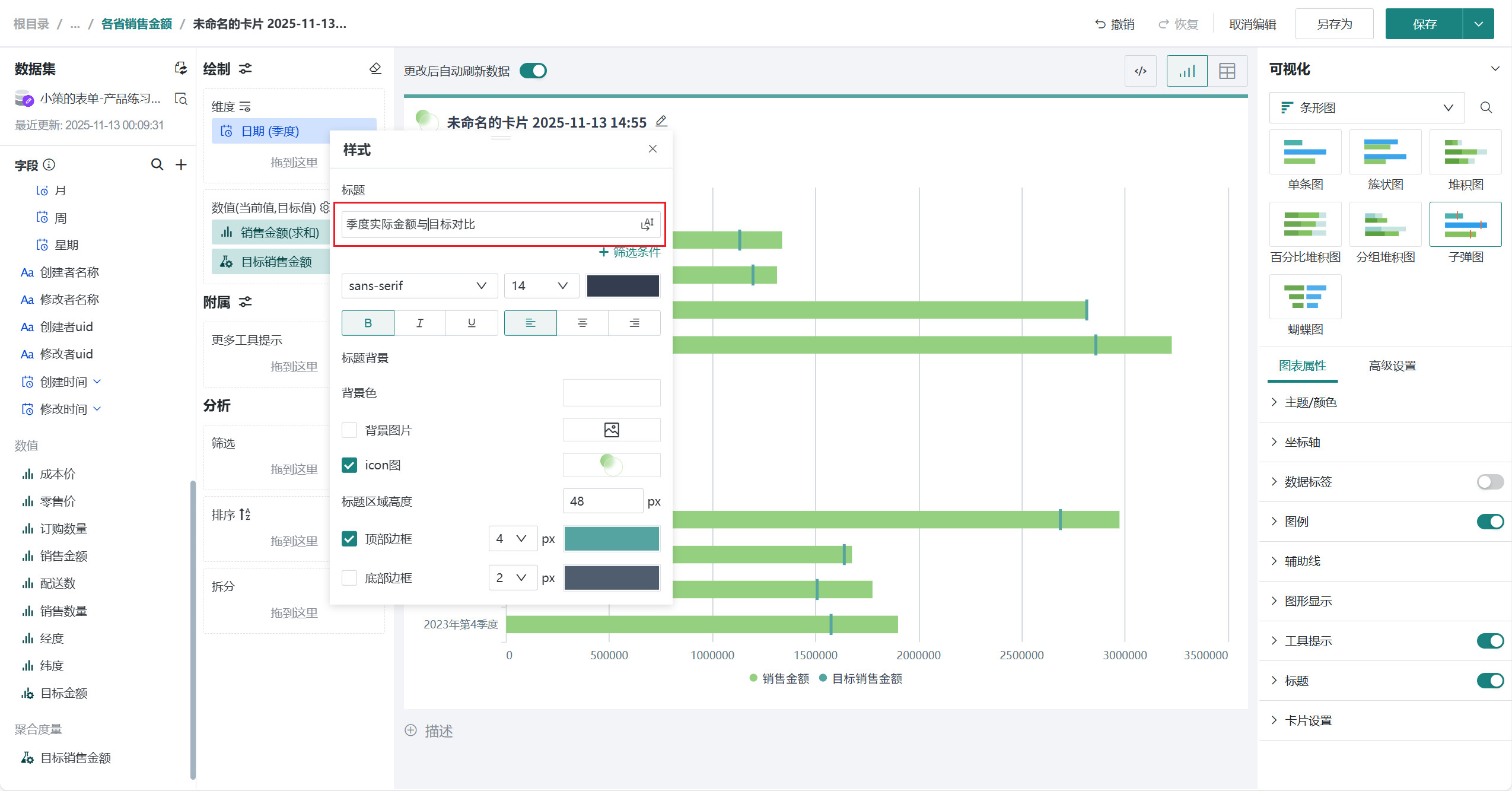Click the center align text button
The image size is (1512, 791).
point(582,323)
